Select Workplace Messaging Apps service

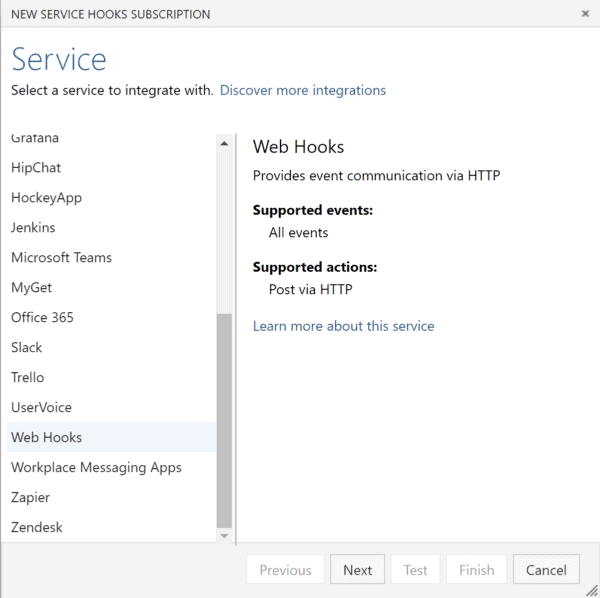coord(96,467)
